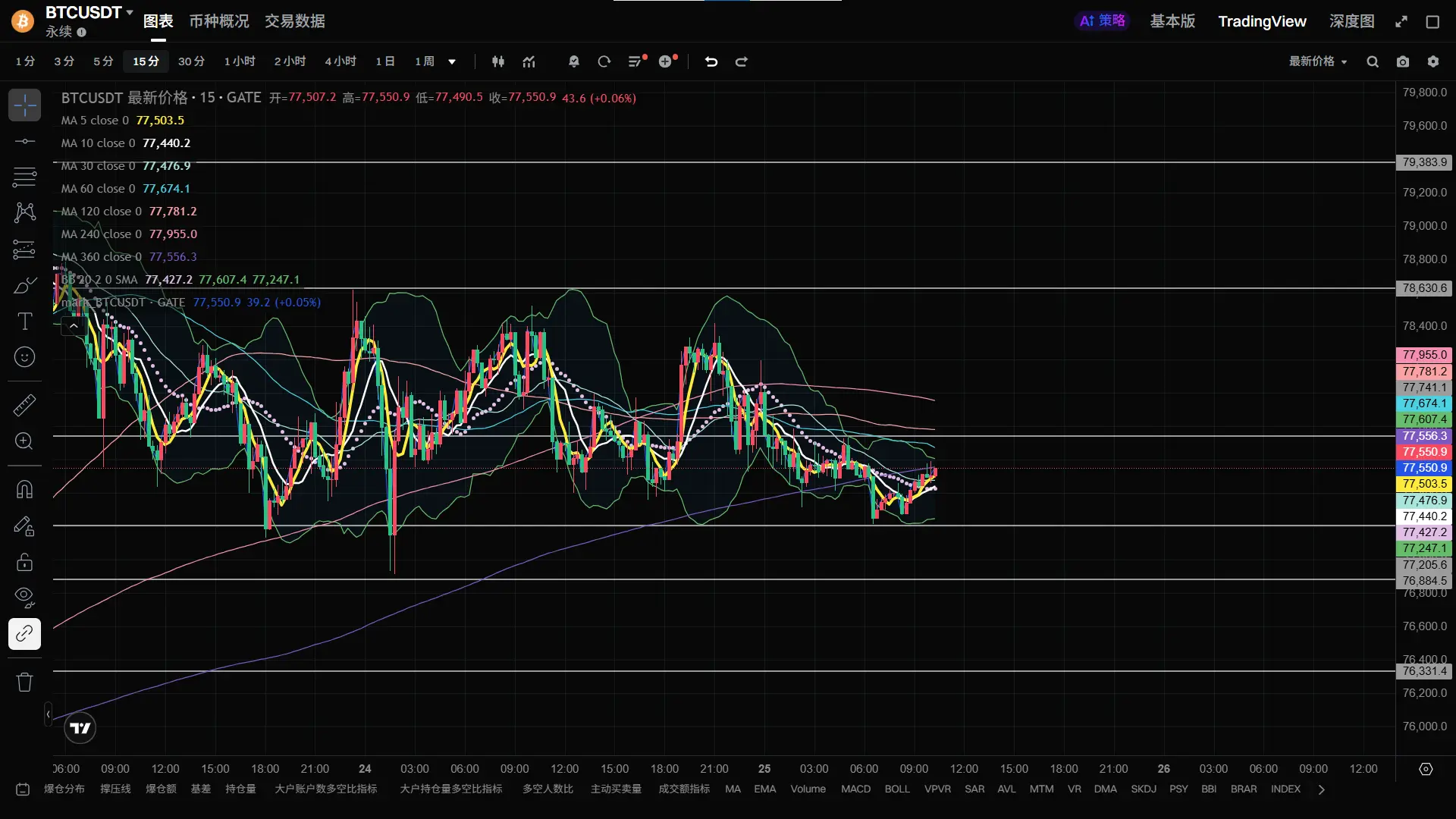The height and width of the screenshot is (819, 1456).
Task: Toggle the lock drawings icon
Action: (x=24, y=562)
